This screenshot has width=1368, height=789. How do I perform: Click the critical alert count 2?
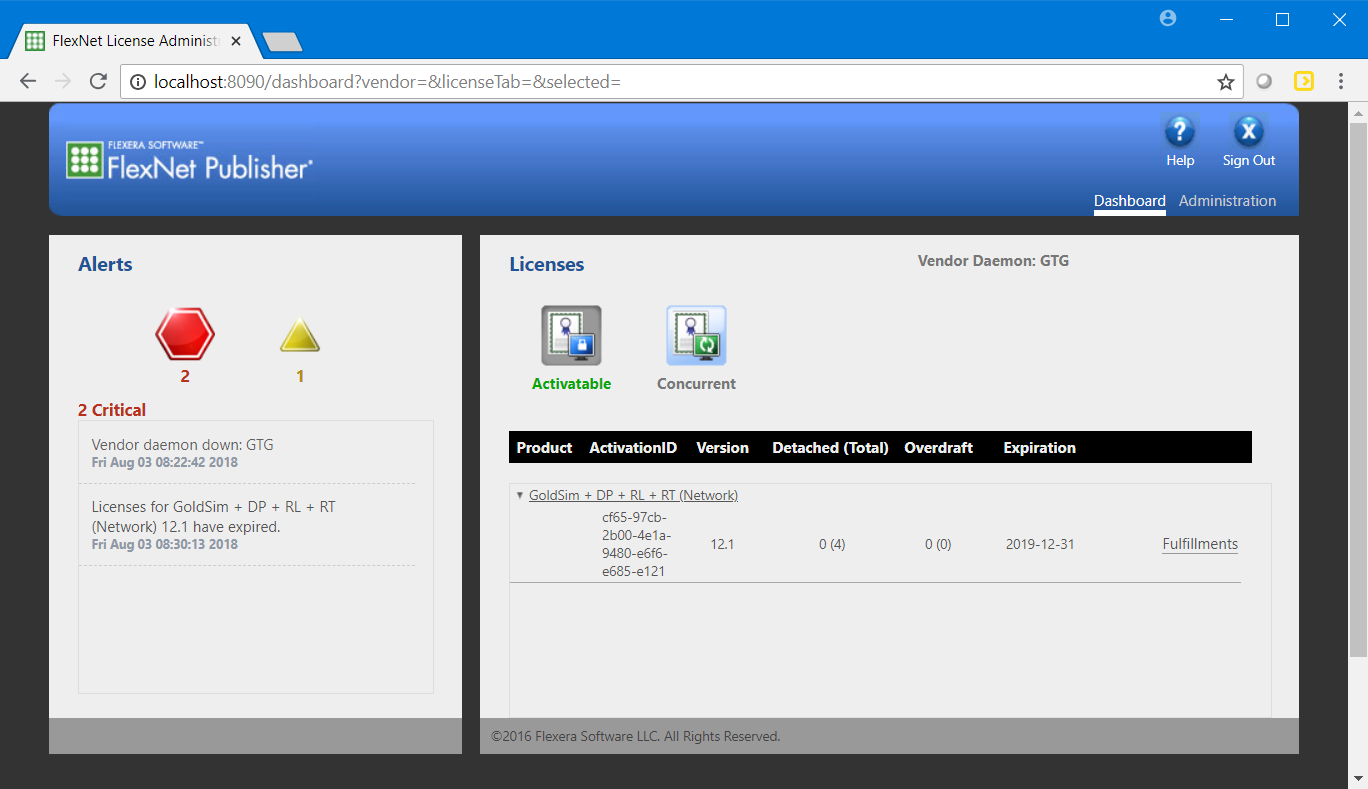185,377
